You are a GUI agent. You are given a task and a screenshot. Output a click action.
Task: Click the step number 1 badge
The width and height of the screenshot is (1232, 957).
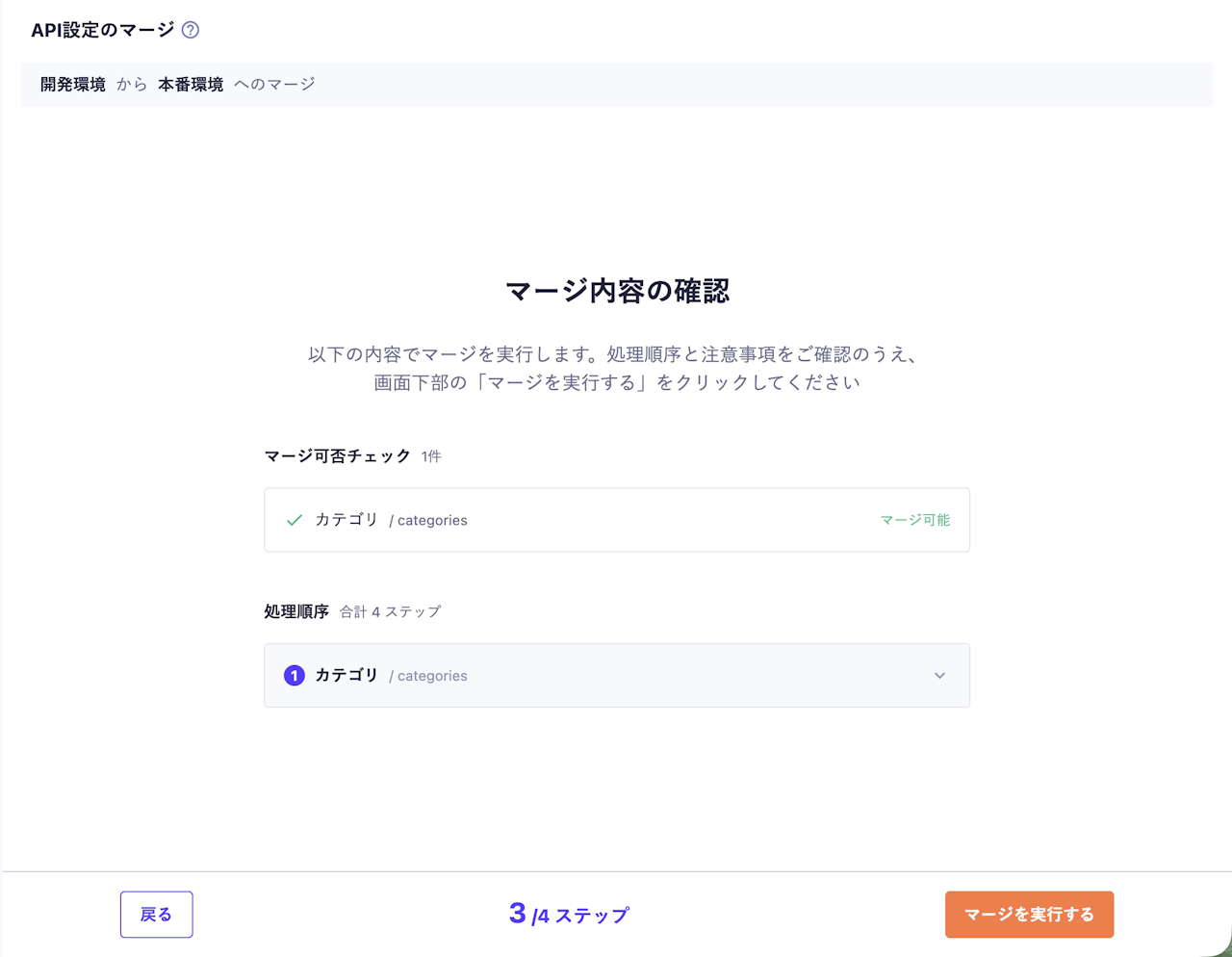tap(295, 676)
